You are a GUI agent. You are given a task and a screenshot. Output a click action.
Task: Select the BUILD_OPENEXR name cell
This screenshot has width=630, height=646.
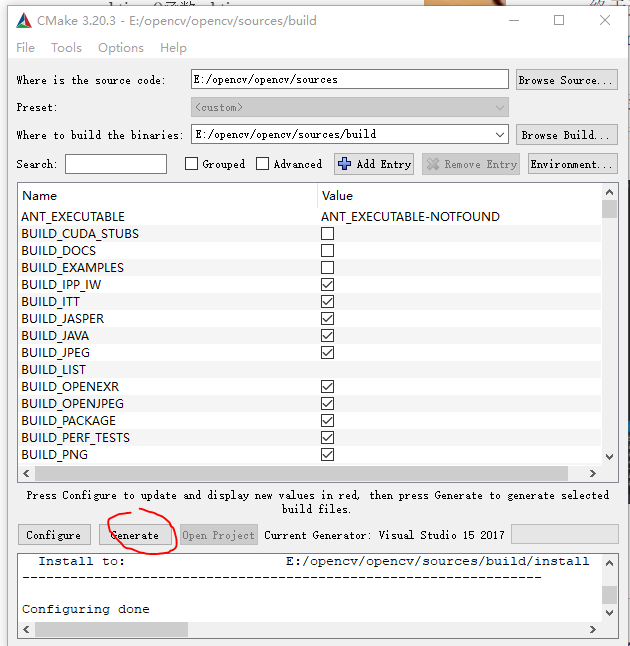tap(70, 386)
